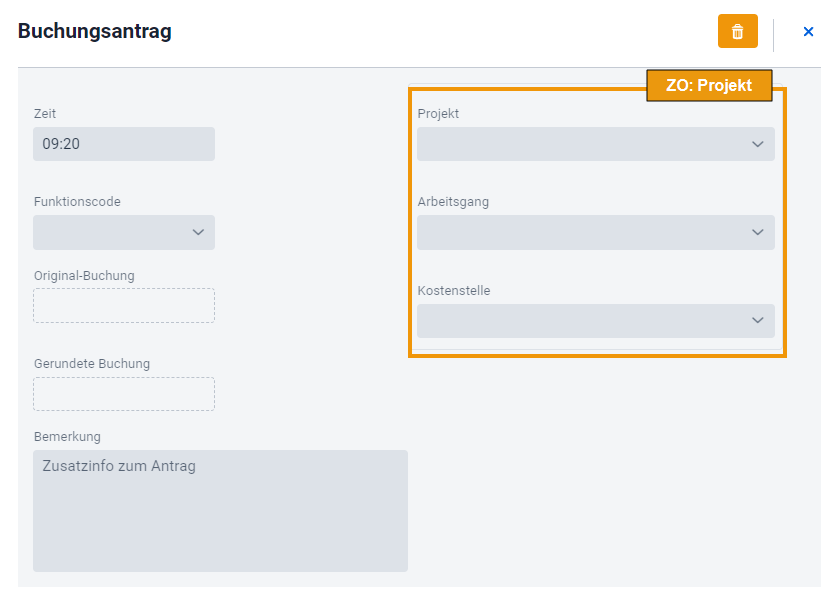Expand the Projekt dropdown chevron
Image resolution: width=838 pixels, height=609 pixels.
pyautogui.click(x=757, y=144)
